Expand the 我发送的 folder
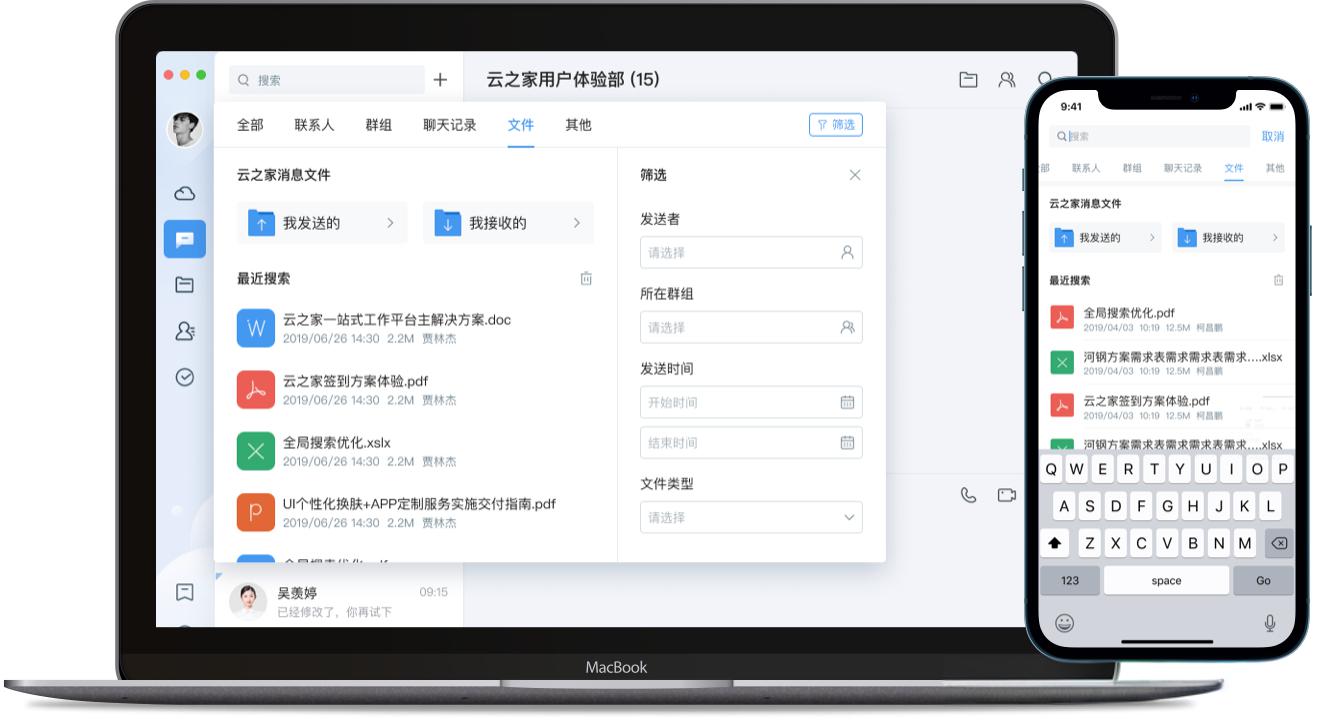Viewport: 1322px width, 720px height. pyautogui.click(x=322, y=223)
